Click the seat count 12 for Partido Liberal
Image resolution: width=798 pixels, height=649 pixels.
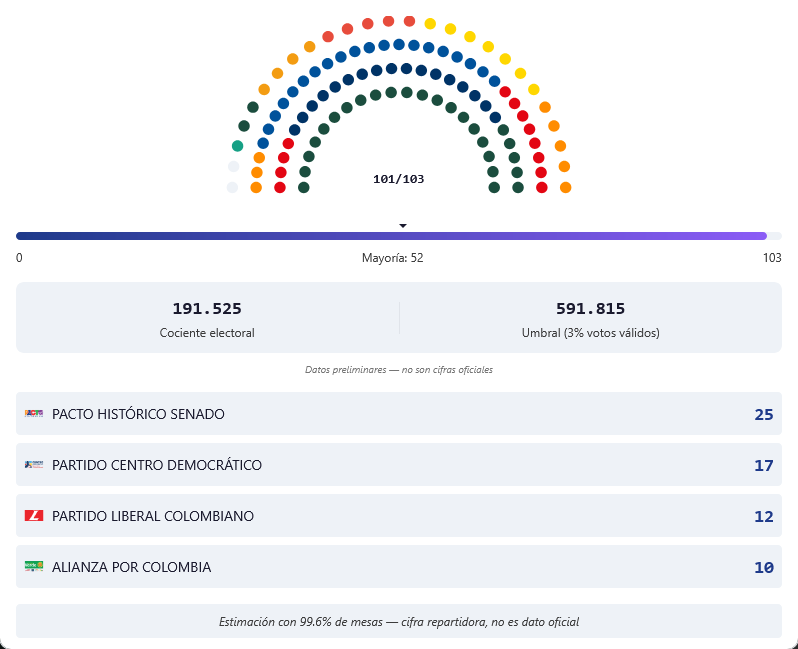point(763,516)
